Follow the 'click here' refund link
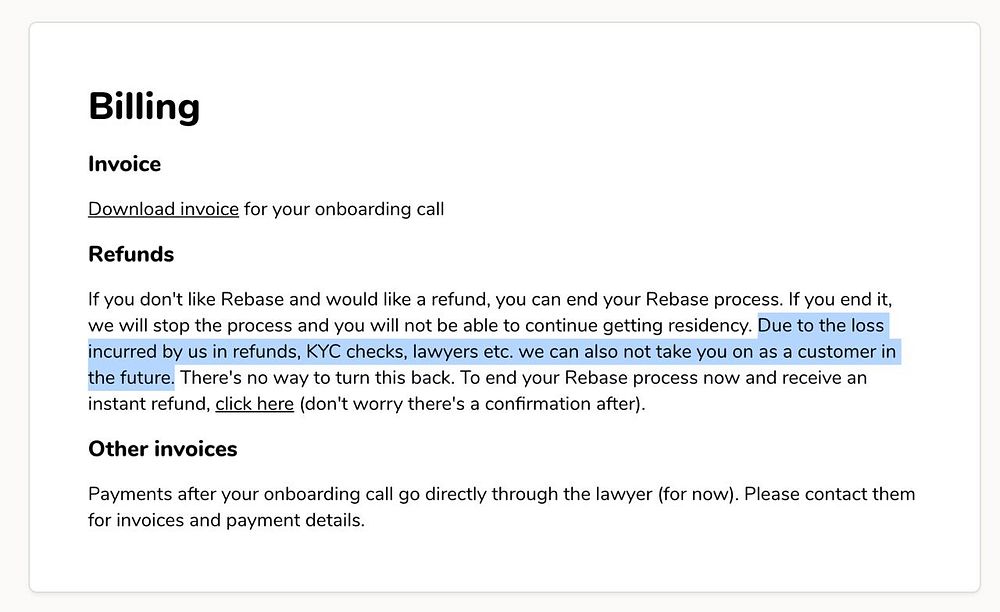 point(254,404)
